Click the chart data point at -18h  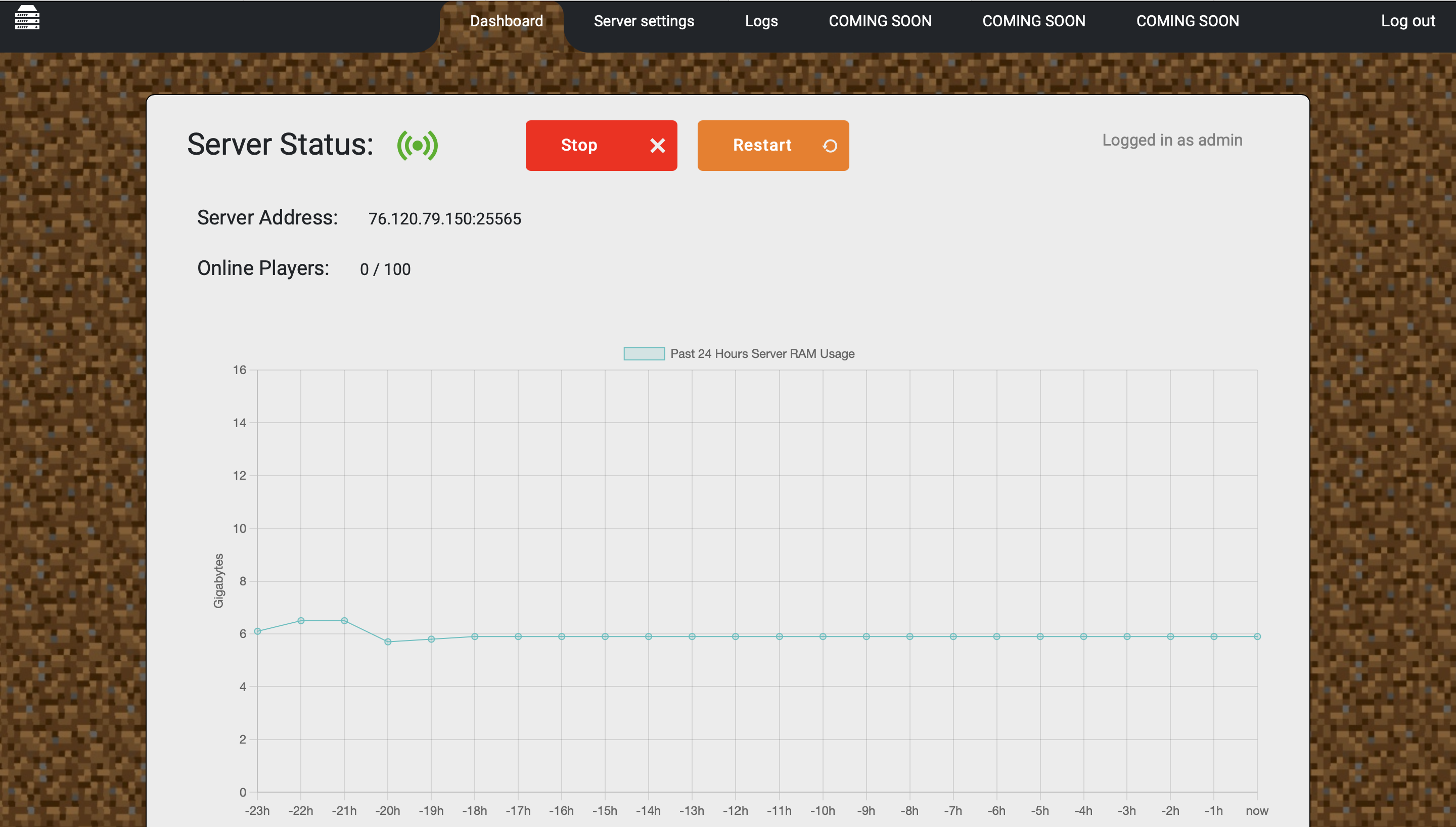click(475, 637)
